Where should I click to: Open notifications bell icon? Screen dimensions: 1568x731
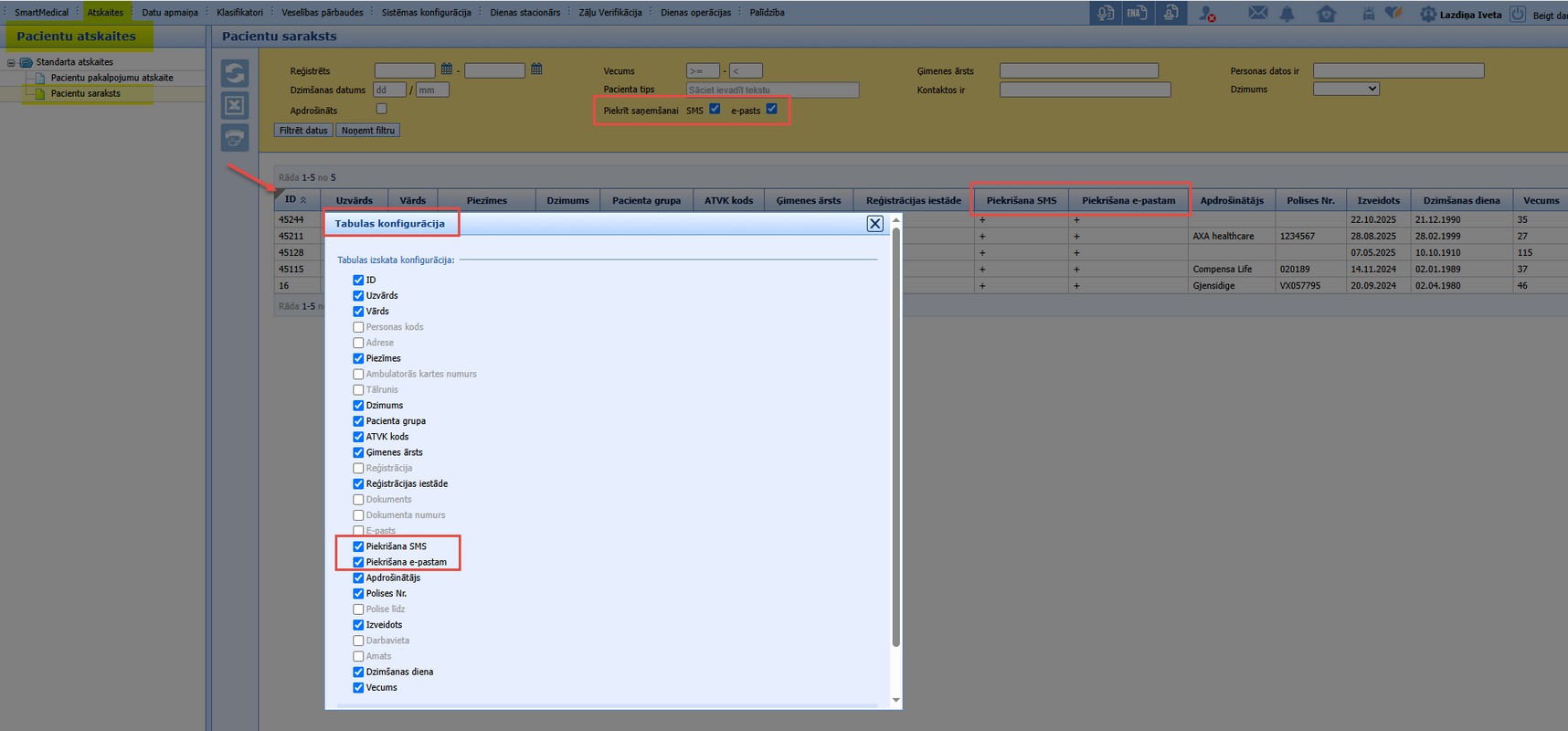[1287, 14]
